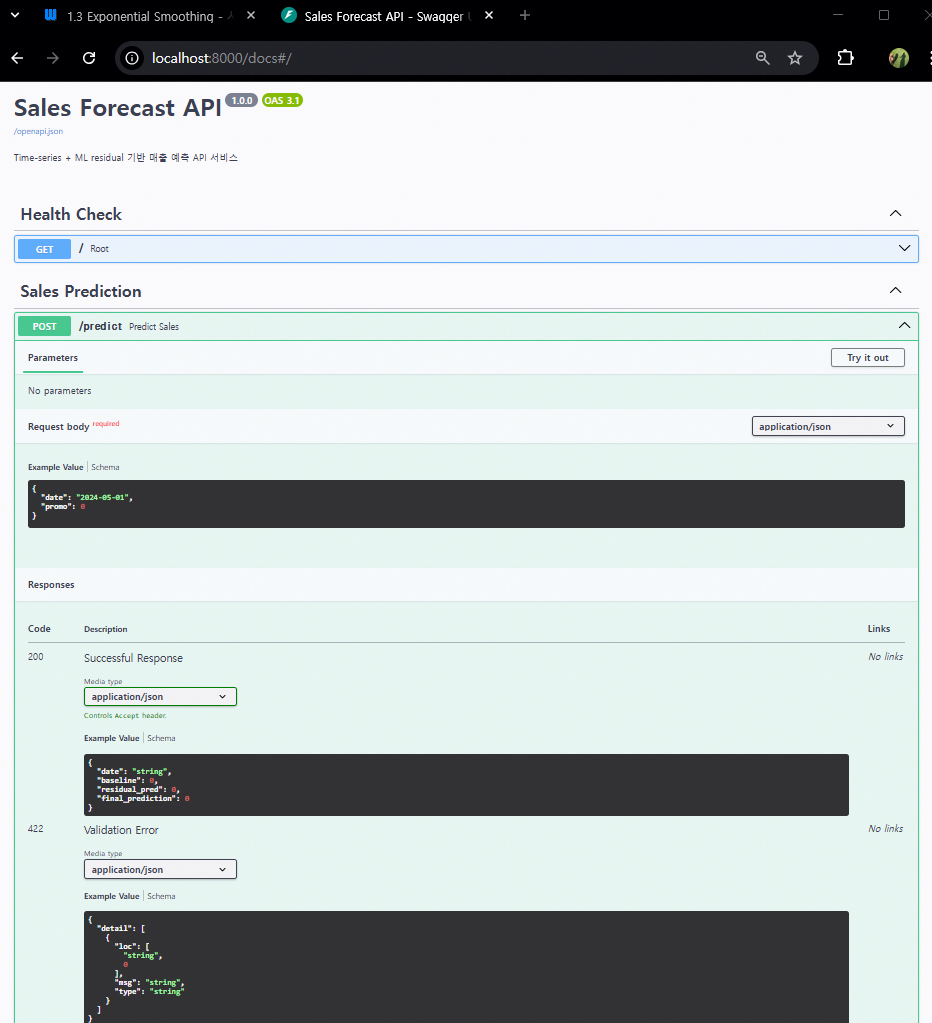
Task: Open the /openapi.json link
Action: click(38, 131)
